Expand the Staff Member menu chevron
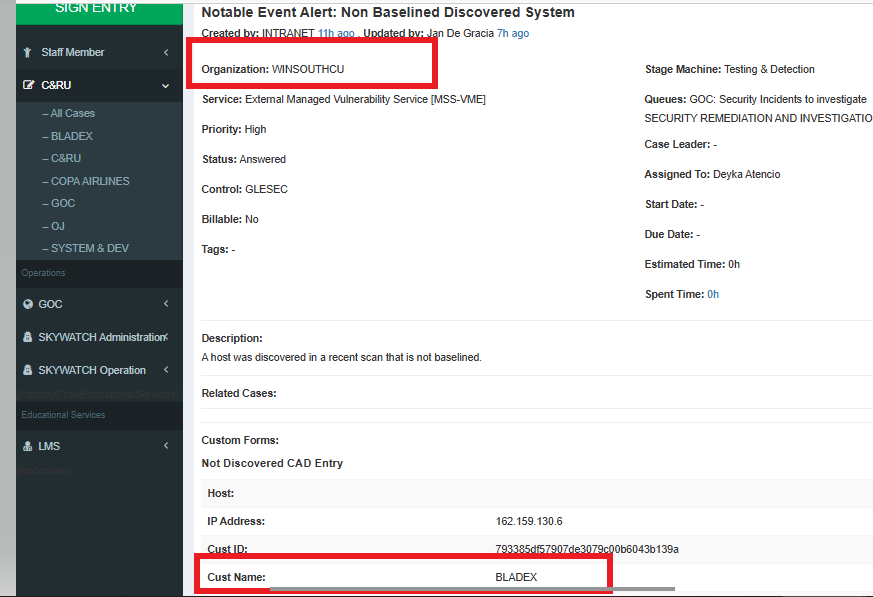Screen dimensions: 873x597 [166, 52]
